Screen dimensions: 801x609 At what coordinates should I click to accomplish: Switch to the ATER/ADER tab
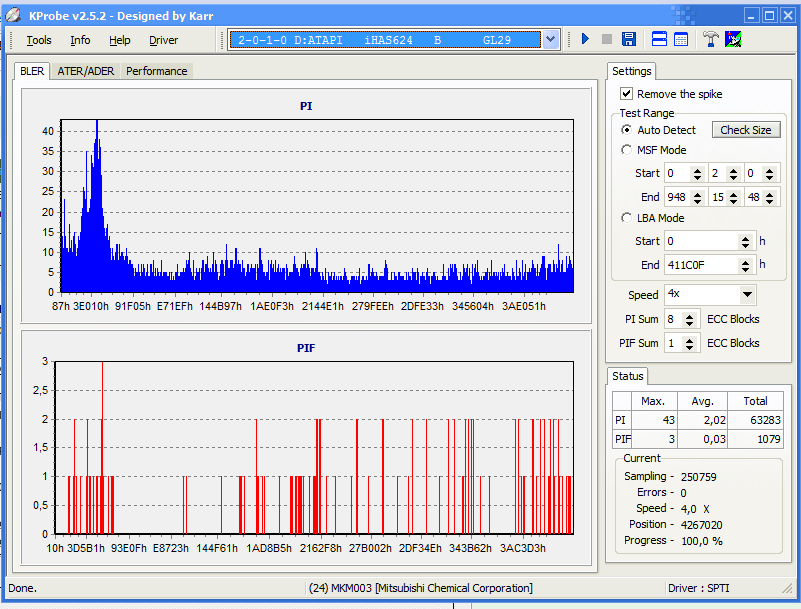[85, 71]
